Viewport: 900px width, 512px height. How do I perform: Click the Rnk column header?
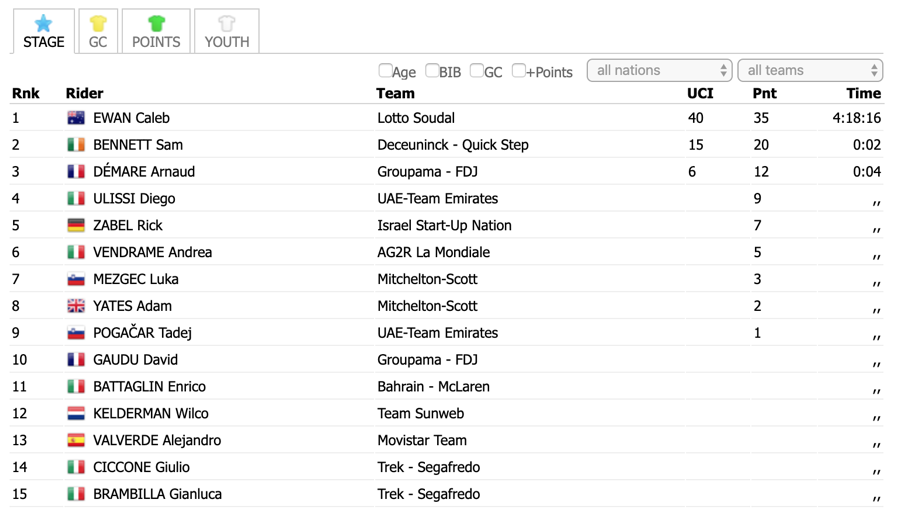coord(26,94)
